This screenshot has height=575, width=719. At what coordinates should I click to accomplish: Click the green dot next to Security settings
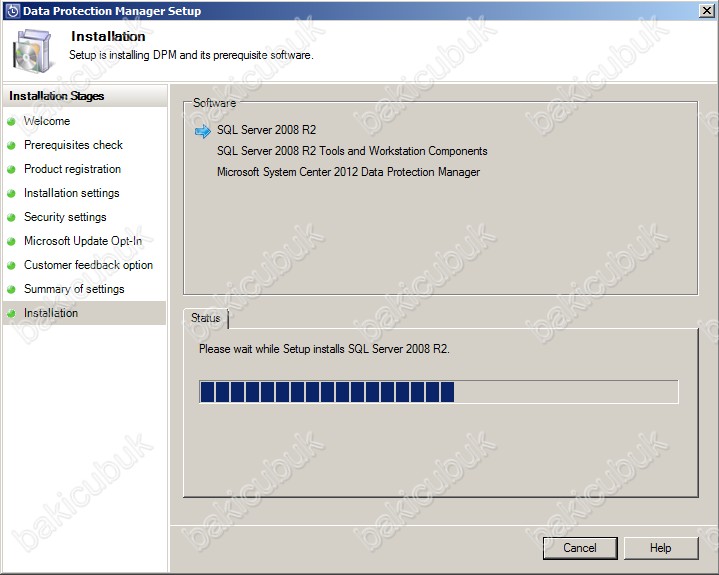[11, 217]
